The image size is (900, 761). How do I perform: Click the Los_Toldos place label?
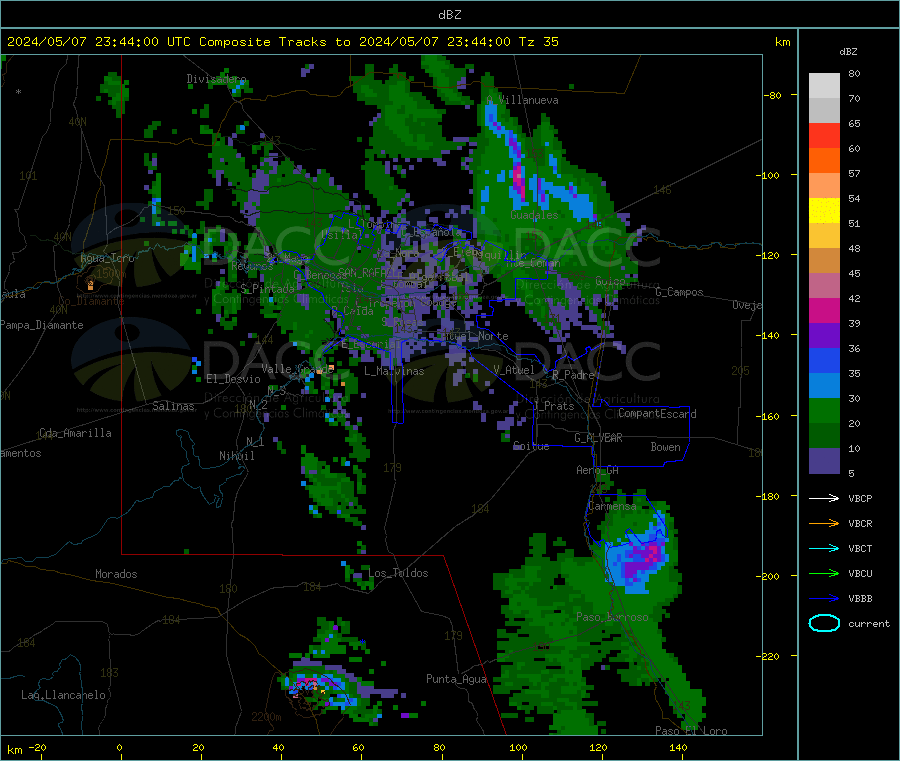point(398,573)
